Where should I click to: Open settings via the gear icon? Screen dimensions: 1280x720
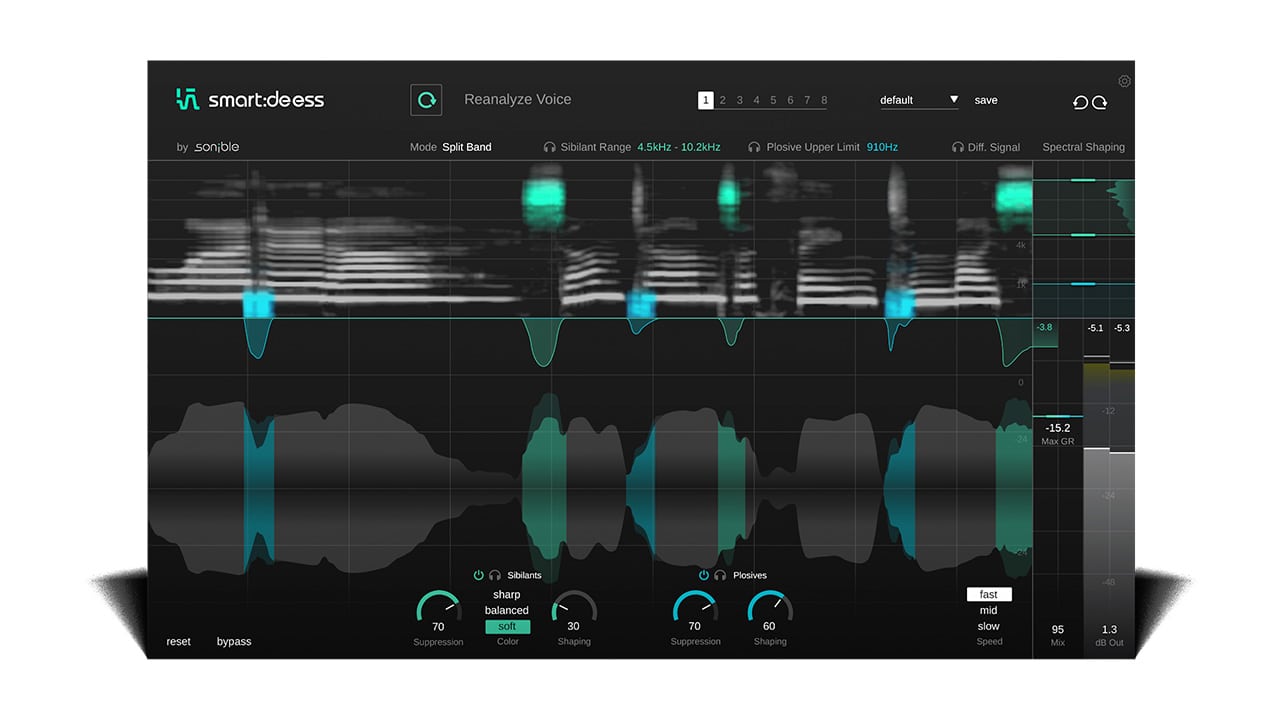pos(1124,81)
